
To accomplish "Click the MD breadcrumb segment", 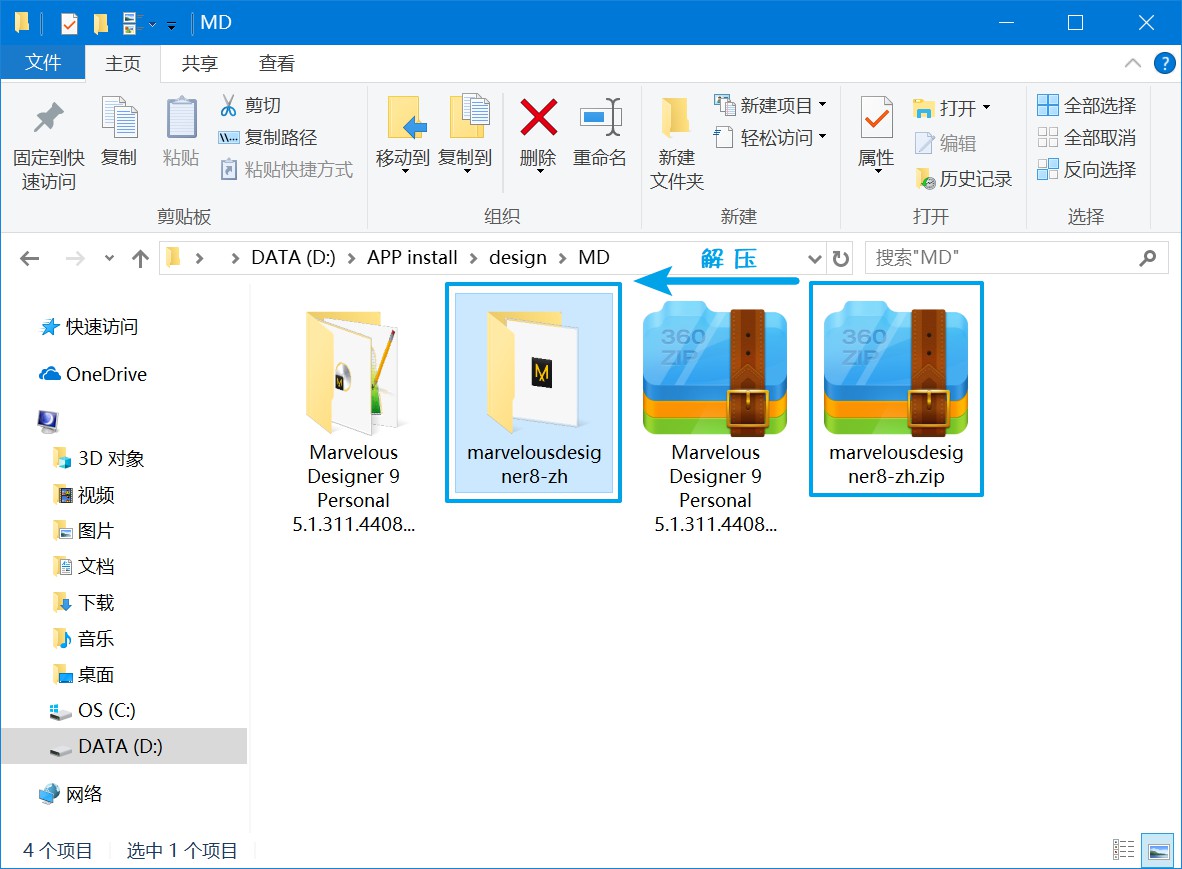I will tap(594, 258).
